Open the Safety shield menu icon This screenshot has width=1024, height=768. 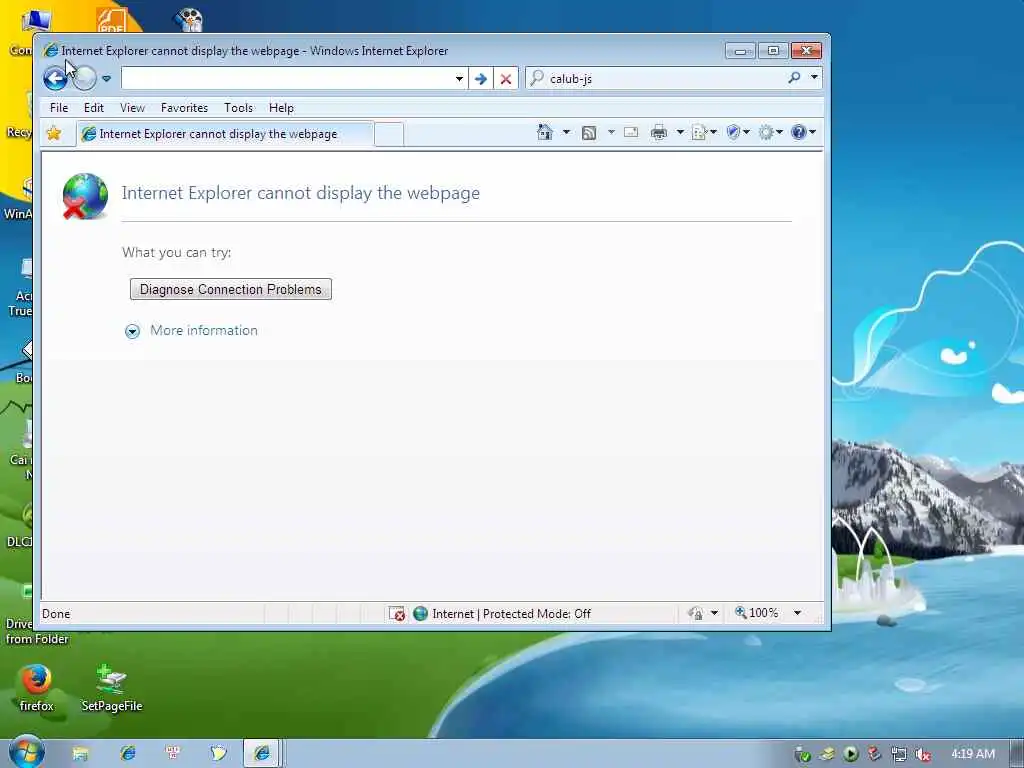coord(738,133)
